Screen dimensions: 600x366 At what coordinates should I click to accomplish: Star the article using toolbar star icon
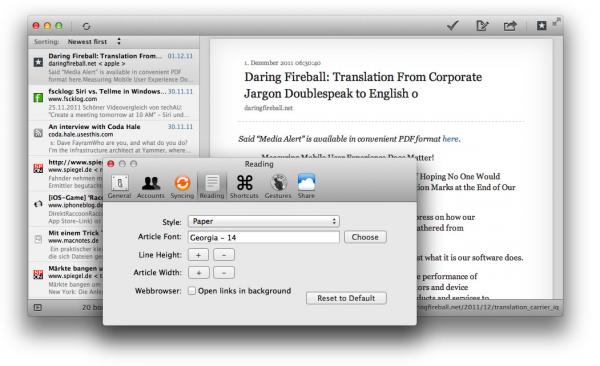pos(541,26)
